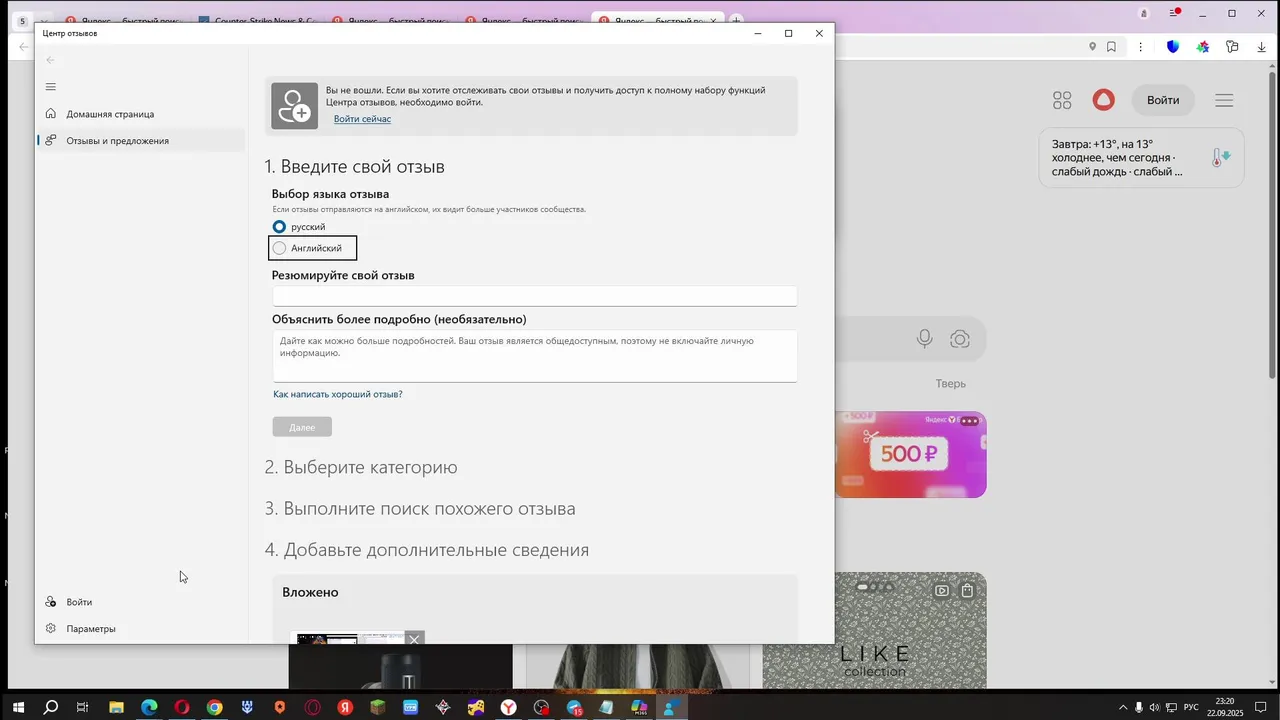
Task: Open Windows search on taskbar
Action: click(x=51, y=707)
